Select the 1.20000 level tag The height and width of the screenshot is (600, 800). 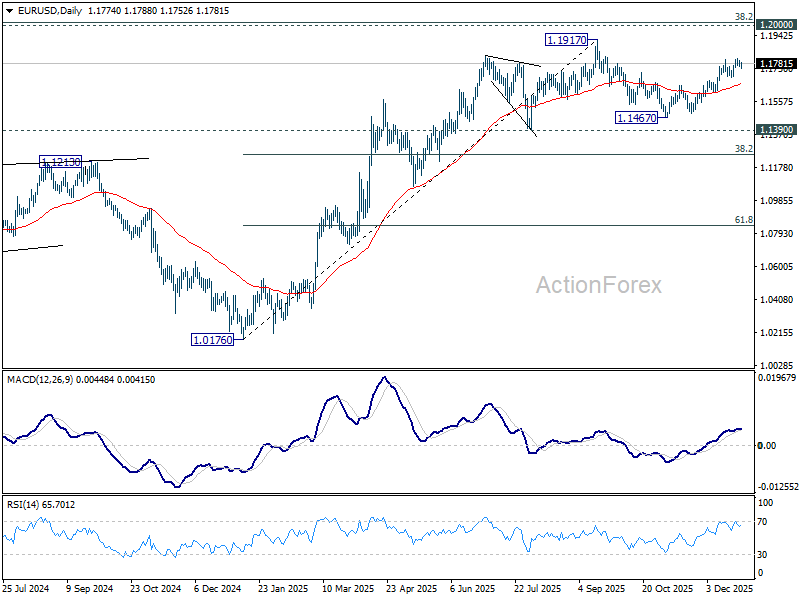777,24
